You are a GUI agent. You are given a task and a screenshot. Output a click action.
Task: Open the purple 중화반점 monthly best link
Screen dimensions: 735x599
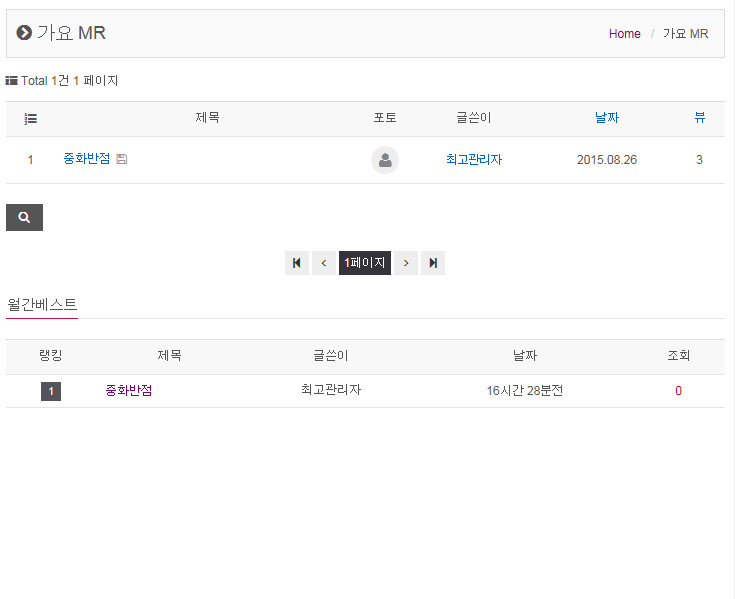[129, 390]
